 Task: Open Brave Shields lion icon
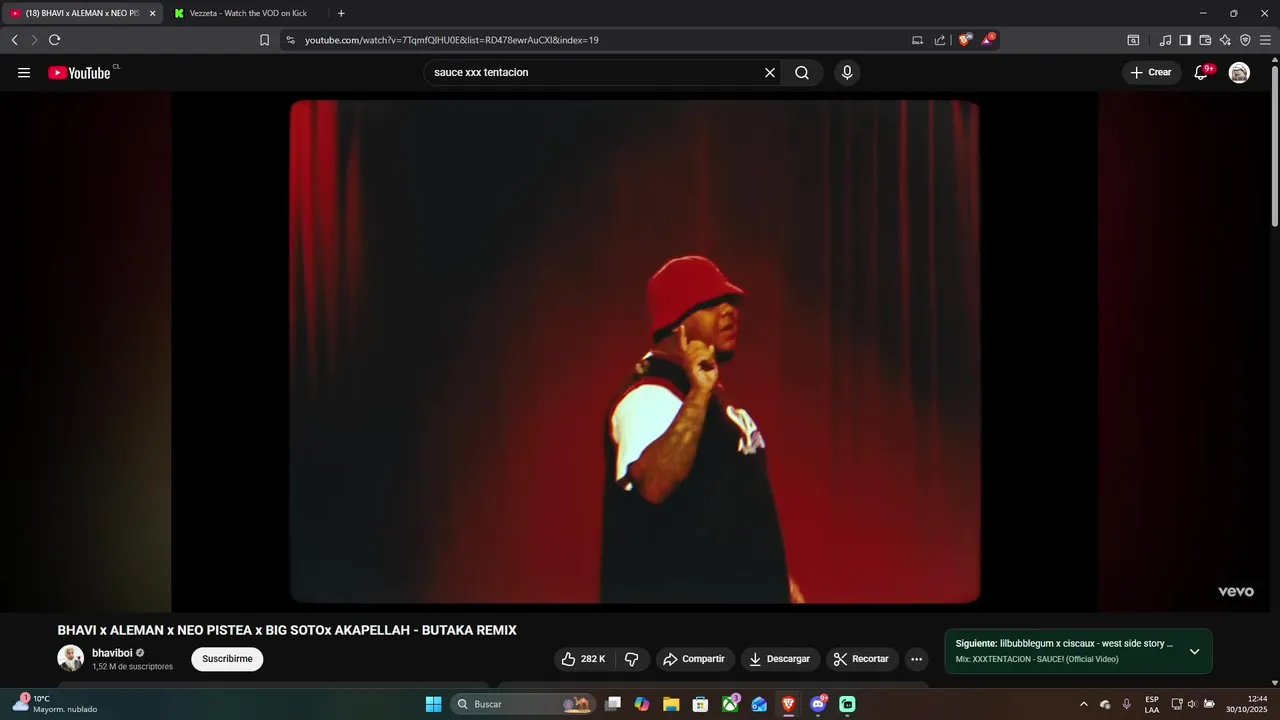click(x=964, y=40)
